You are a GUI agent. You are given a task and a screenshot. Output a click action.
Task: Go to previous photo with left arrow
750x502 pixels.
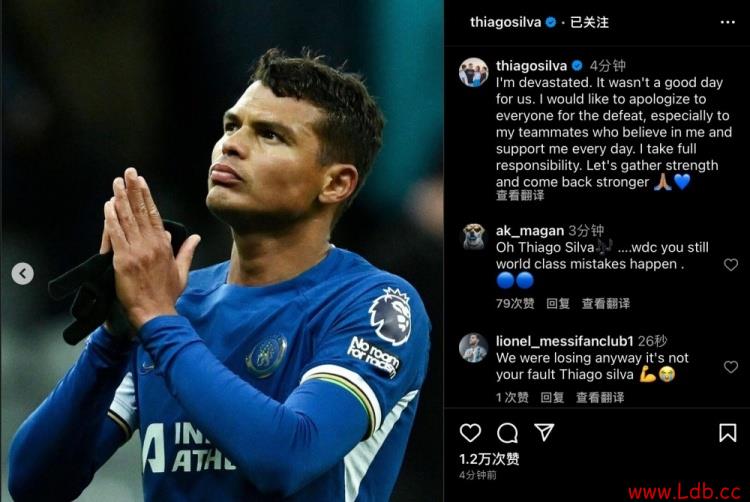22,273
